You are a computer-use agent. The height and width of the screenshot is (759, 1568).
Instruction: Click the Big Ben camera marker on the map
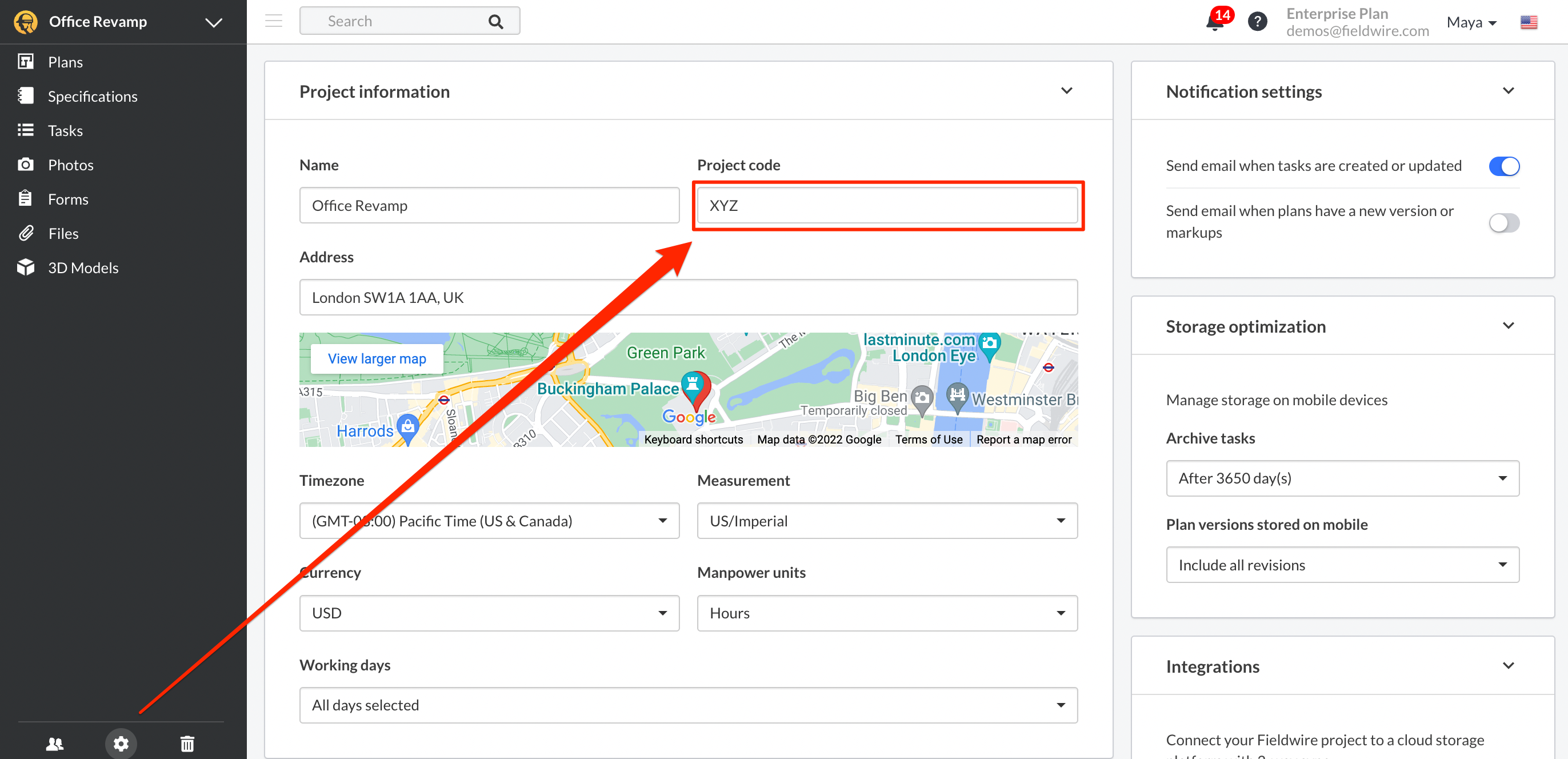tap(922, 400)
